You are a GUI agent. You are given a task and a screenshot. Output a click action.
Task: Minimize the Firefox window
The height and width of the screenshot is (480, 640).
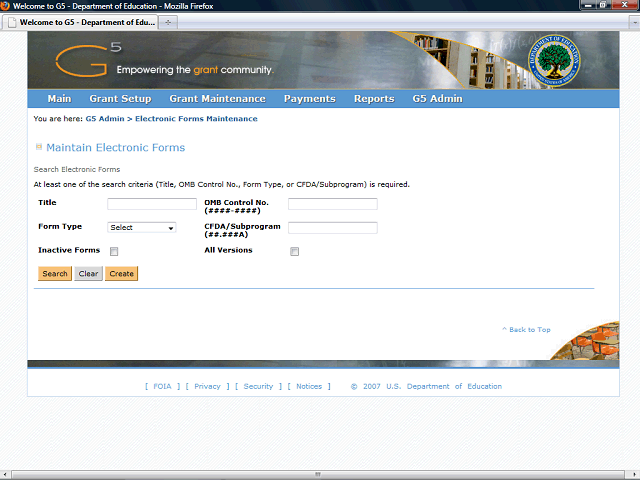(588, 5)
